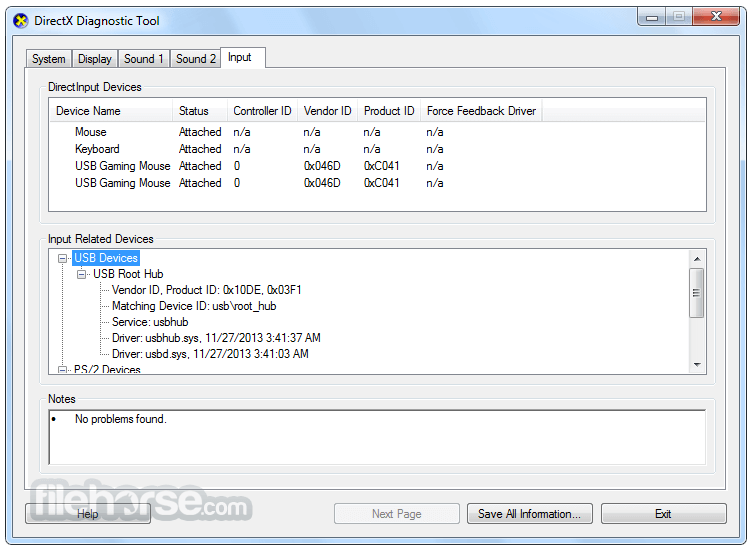Click the Product ID column header
This screenshot has height=551, width=752.
point(389,111)
